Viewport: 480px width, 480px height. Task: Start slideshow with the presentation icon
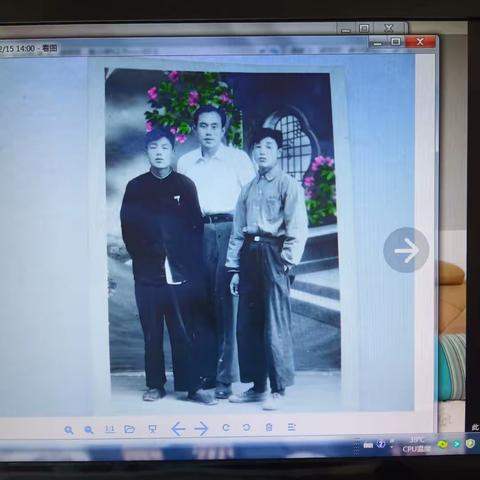(x=152, y=429)
